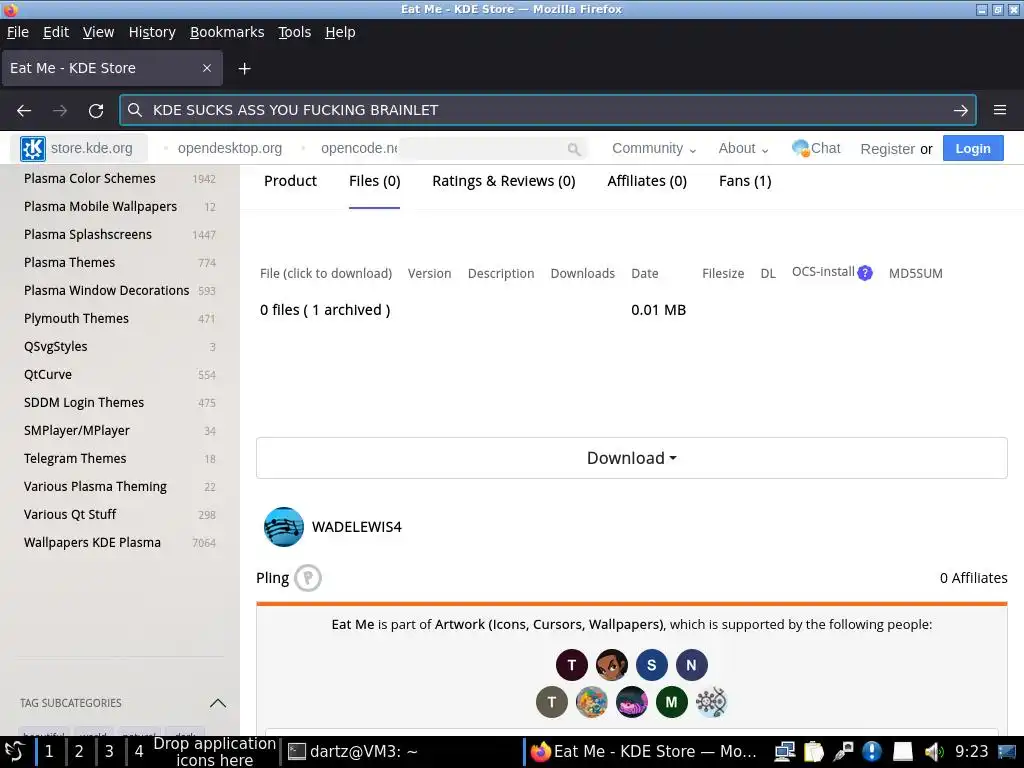Screen dimensions: 1024x768
Task: Click the clipboard tray icon
Action: (814, 752)
